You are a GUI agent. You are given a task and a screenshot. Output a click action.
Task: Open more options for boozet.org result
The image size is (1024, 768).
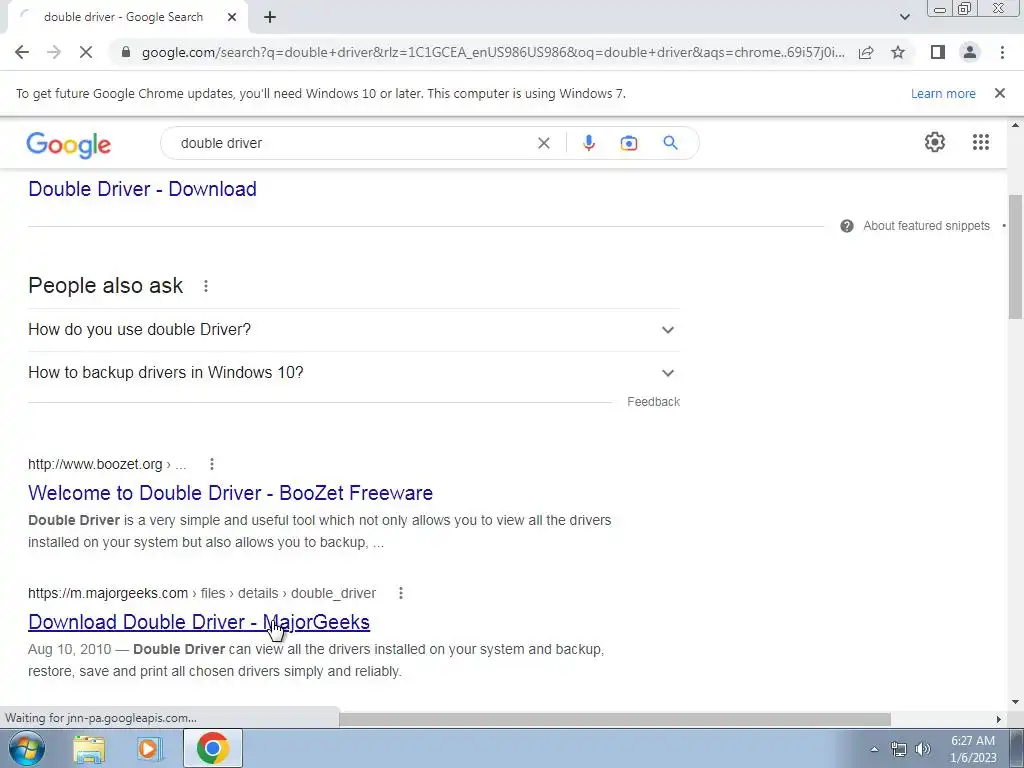point(212,464)
